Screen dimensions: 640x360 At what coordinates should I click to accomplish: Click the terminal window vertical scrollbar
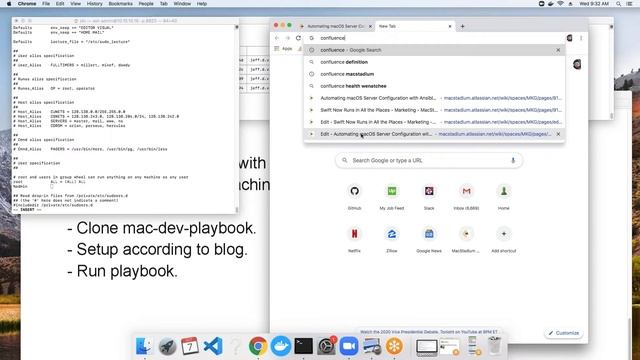(x=237, y=118)
